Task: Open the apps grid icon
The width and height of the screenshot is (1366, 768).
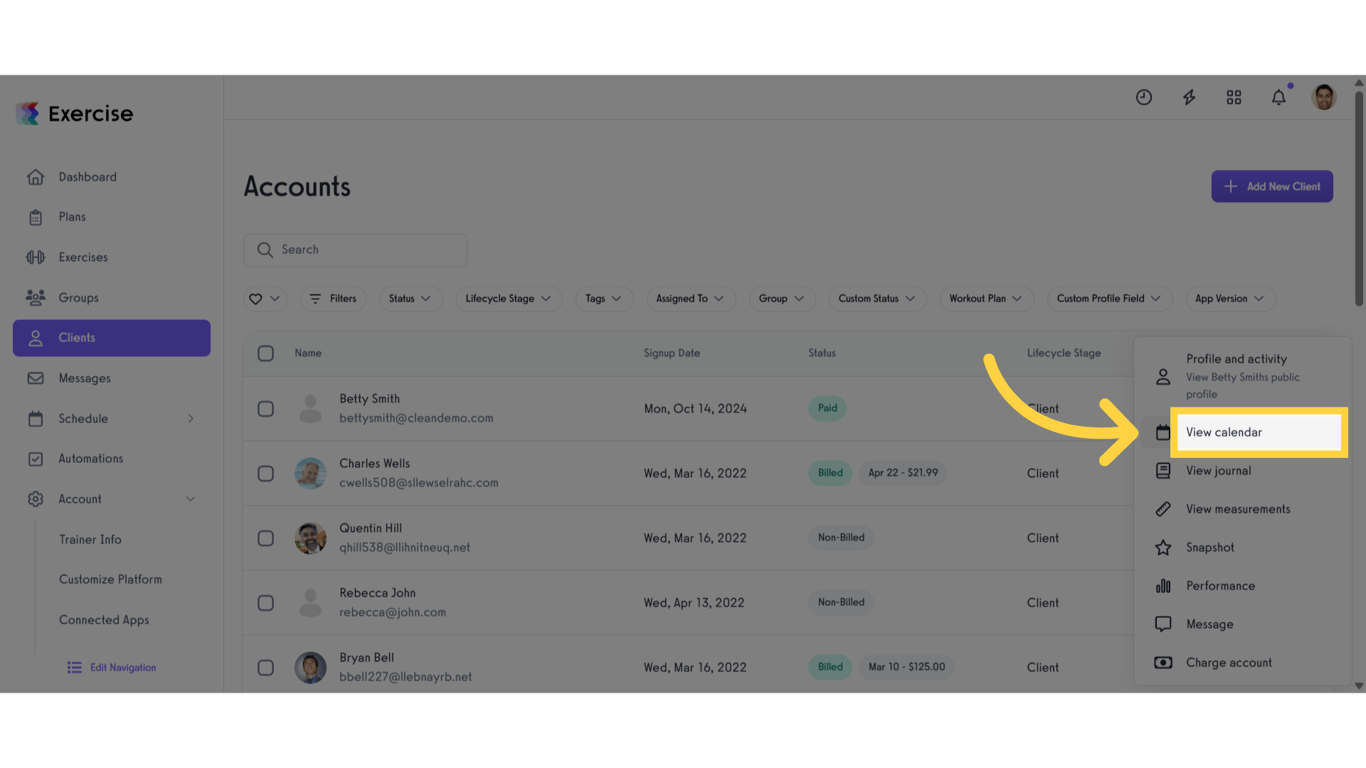Action: [1233, 97]
